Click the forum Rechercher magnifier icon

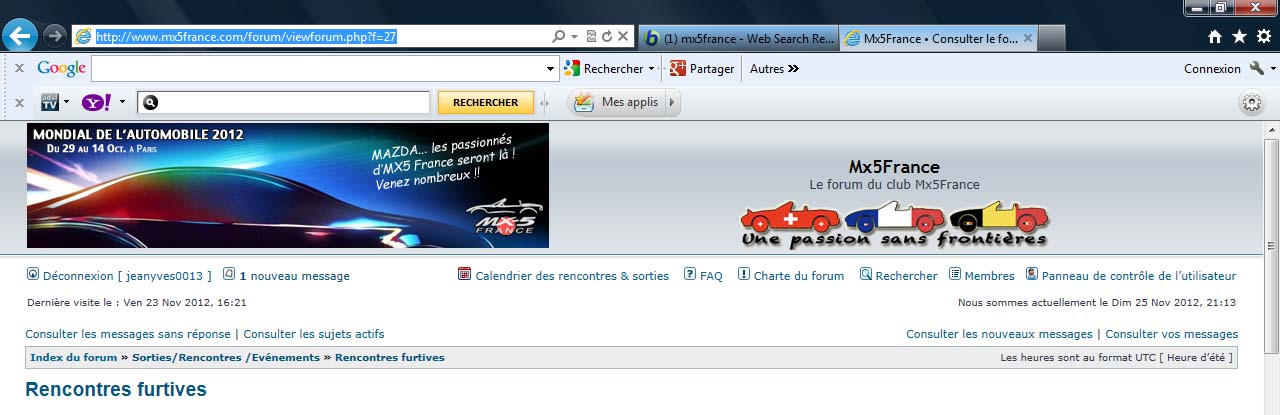point(866,274)
